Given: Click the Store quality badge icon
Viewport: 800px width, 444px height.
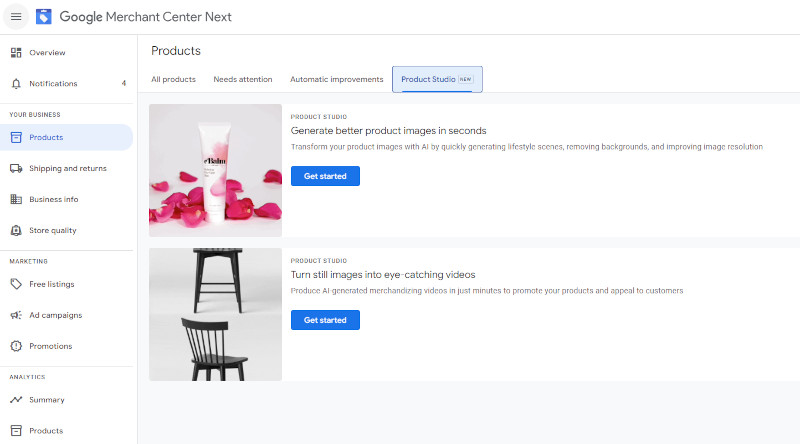Looking at the screenshot, I should (16, 230).
